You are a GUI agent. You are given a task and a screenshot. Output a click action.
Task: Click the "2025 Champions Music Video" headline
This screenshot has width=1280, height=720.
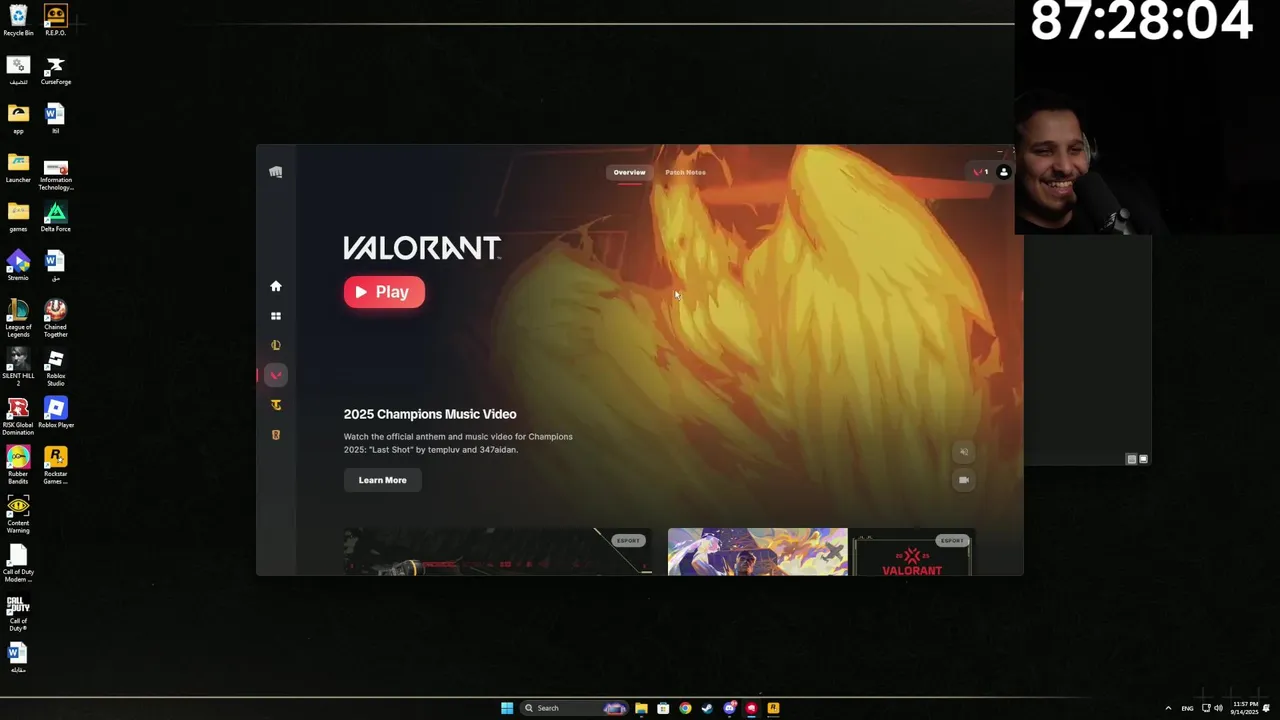click(430, 414)
